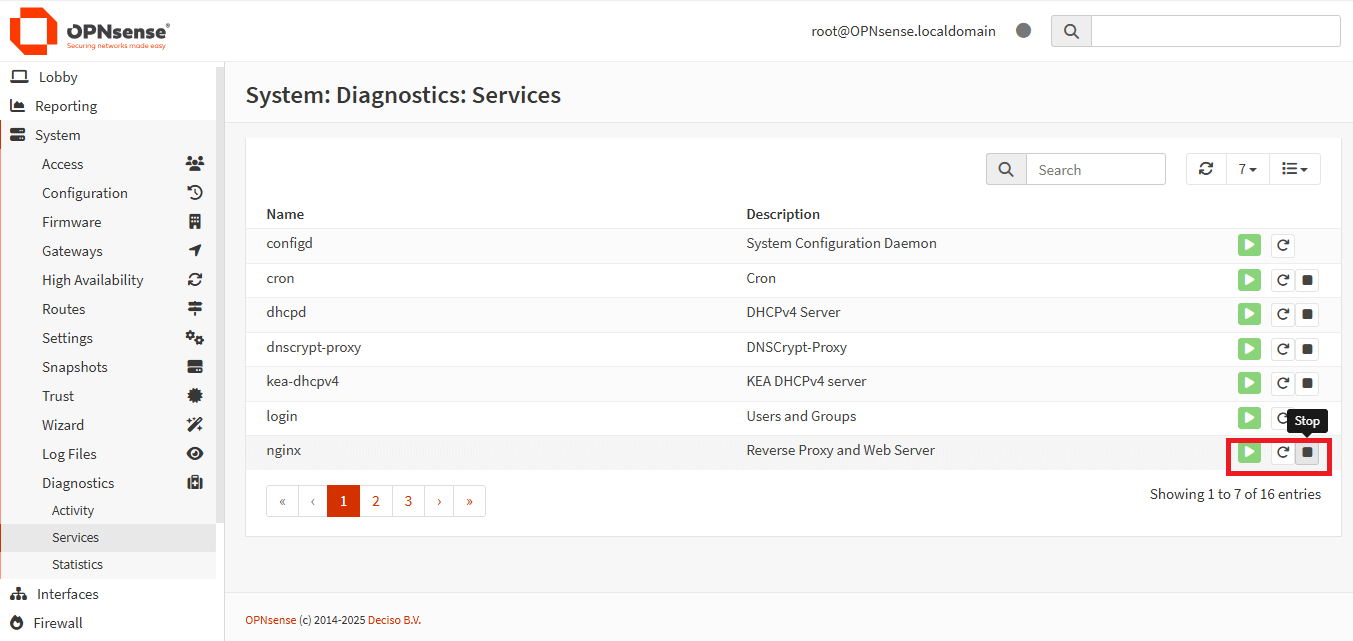
Task: Navigate to last page using double-arrow button
Action: point(469,500)
